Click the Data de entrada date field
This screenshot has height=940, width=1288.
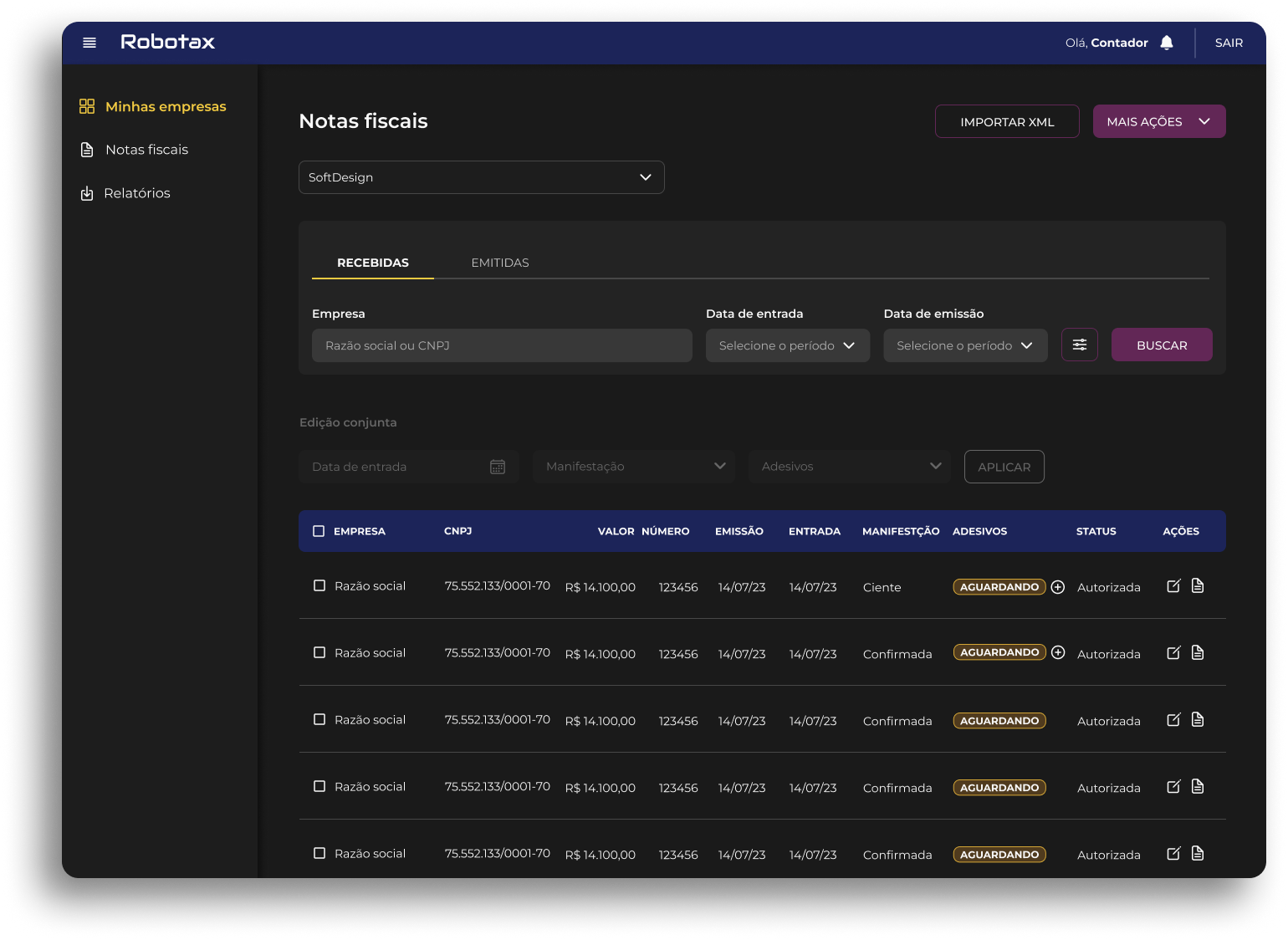409,467
